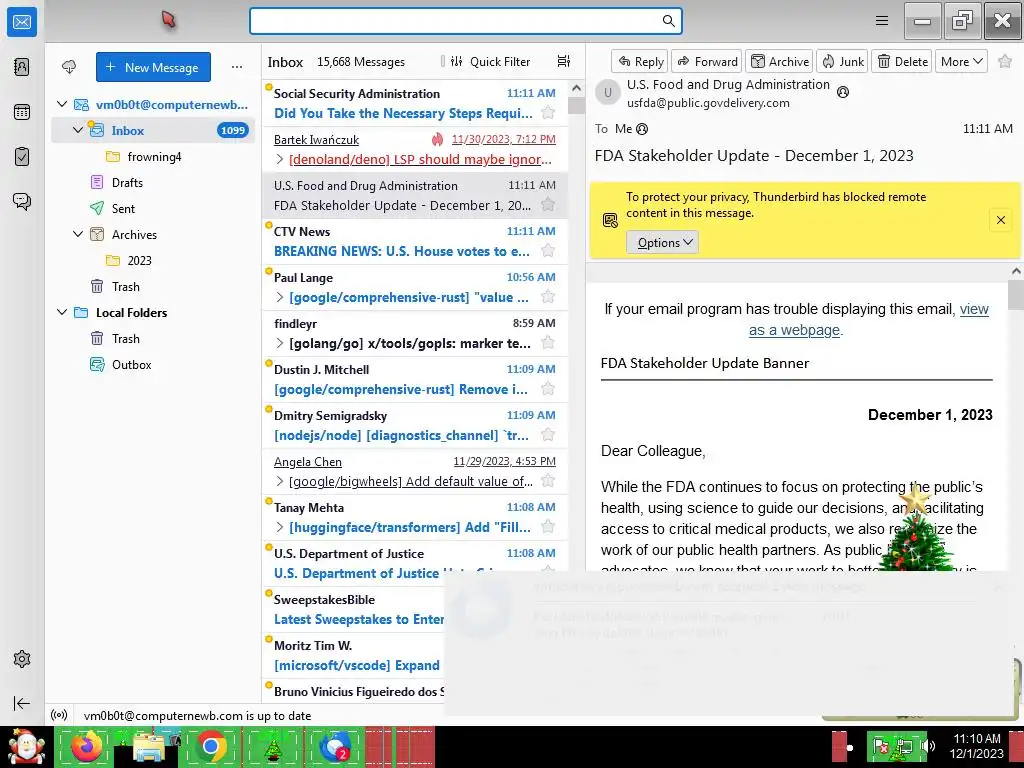Collapse the Inbox folder
This screenshot has width=1024, height=768.
[78, 130]
